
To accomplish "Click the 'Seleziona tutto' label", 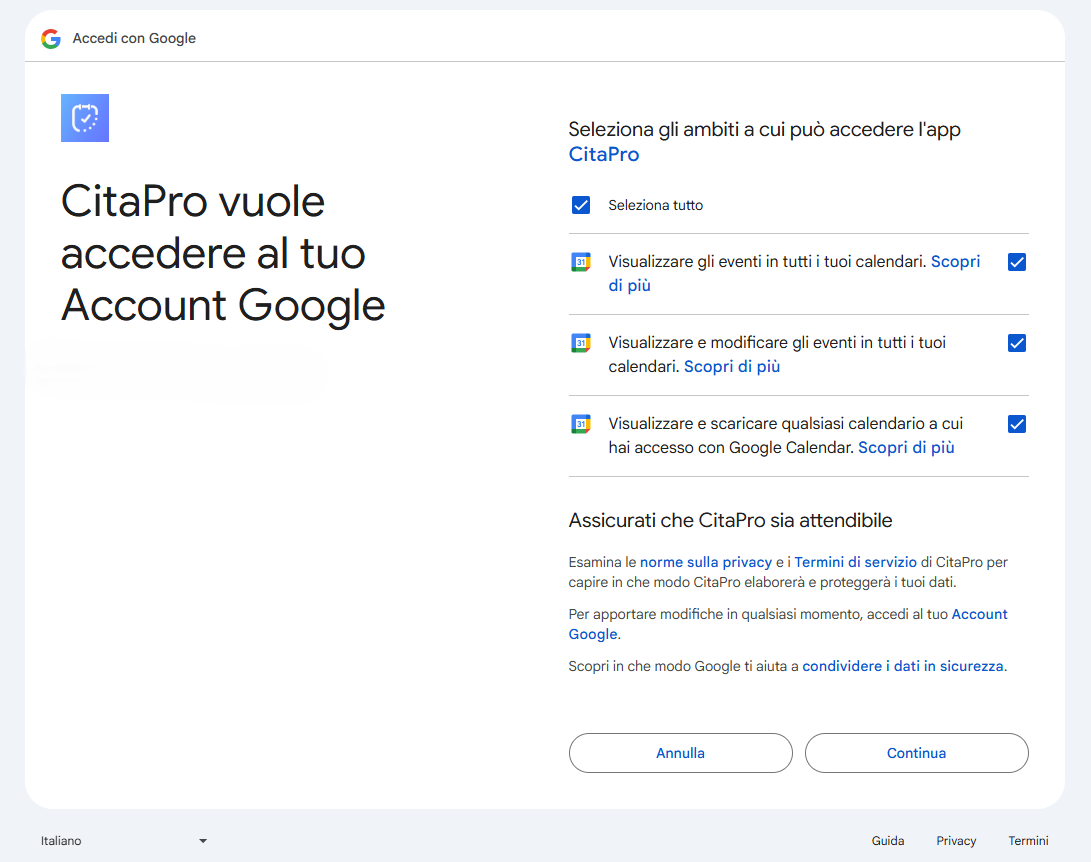I will tap(655, 205).
